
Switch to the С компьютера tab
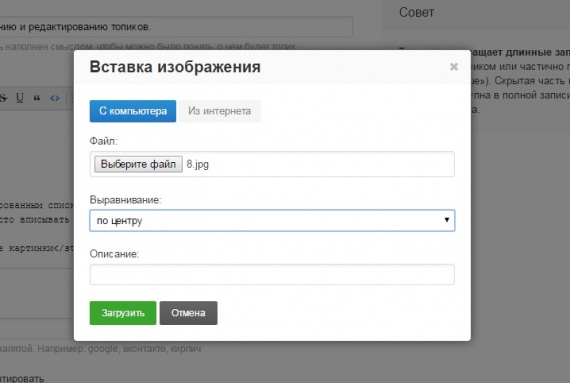(x=133, y=111)
